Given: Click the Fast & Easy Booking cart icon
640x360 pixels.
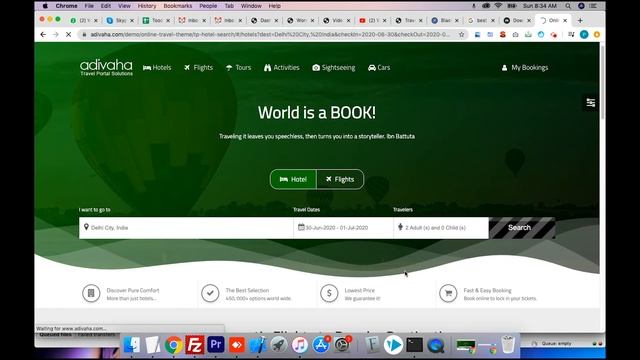Looking at the screenshot, I should coord(448,293).
